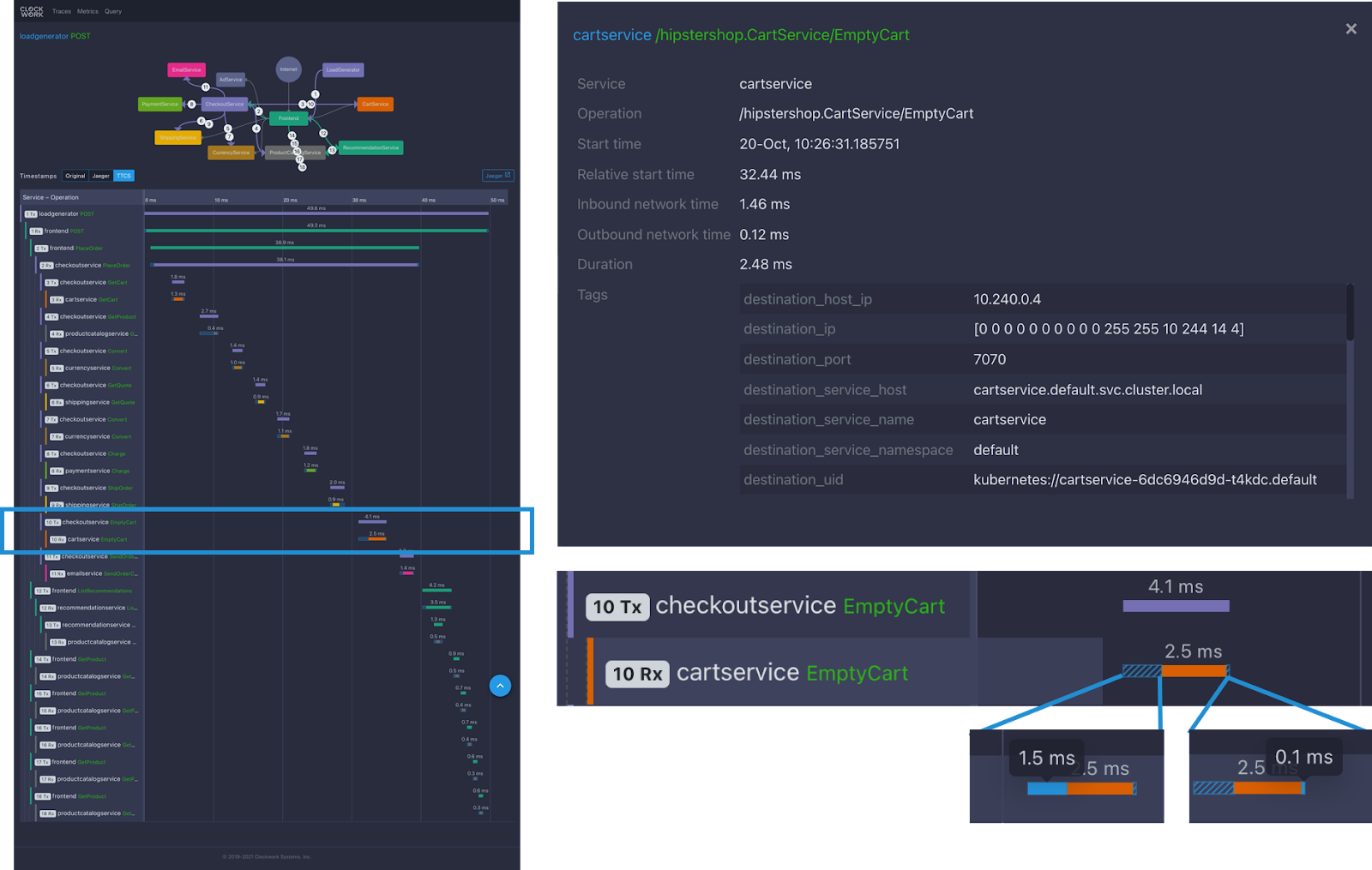Click the 49.3 ms frontend POST timeline bar
This screenshot has height=870, width=1372.
coord(316,231)
